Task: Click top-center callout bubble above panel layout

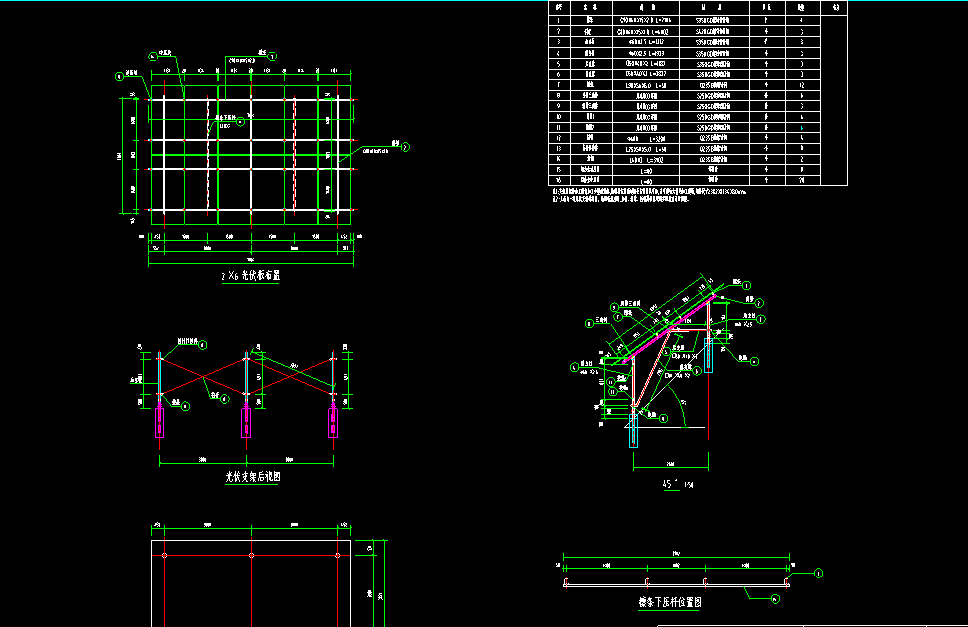Action: (273, 54)
